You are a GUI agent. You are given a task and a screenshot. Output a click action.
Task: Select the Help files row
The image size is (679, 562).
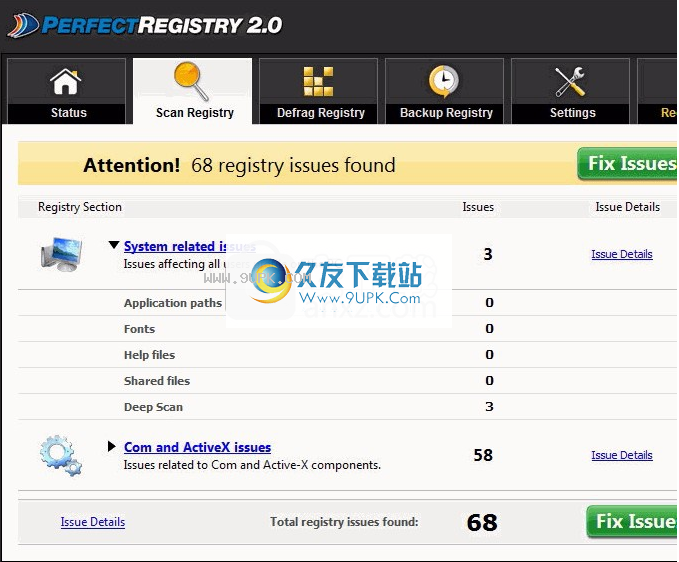coord(347,355)
